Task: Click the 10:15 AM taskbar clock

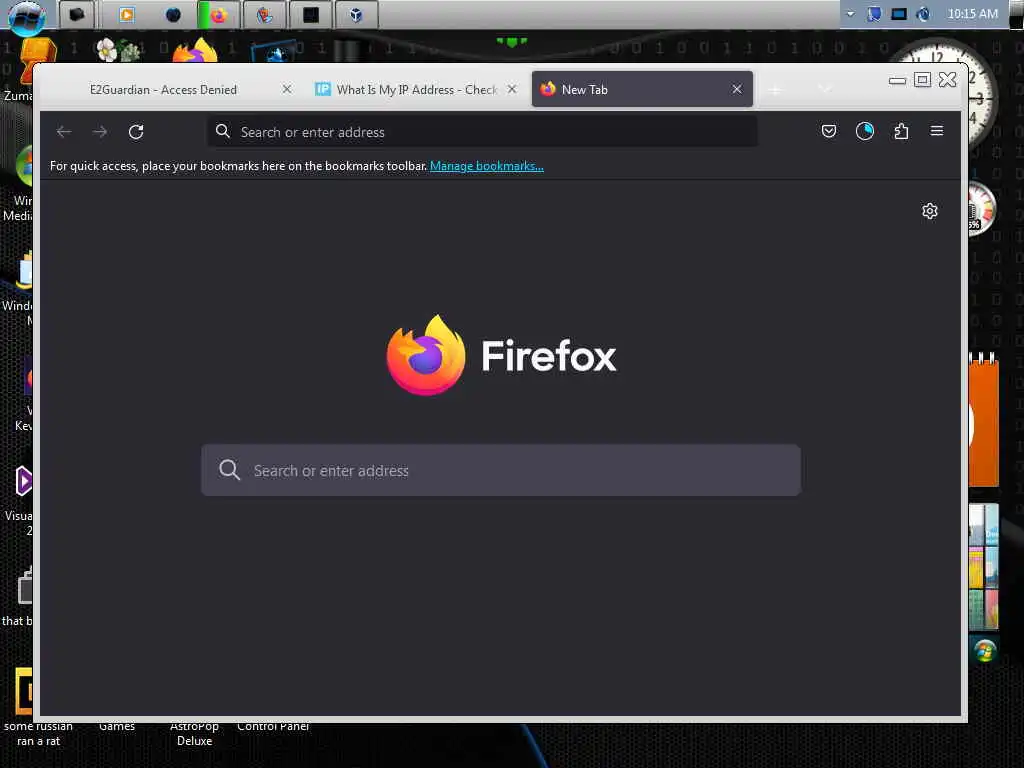Action: click(972, 14)
